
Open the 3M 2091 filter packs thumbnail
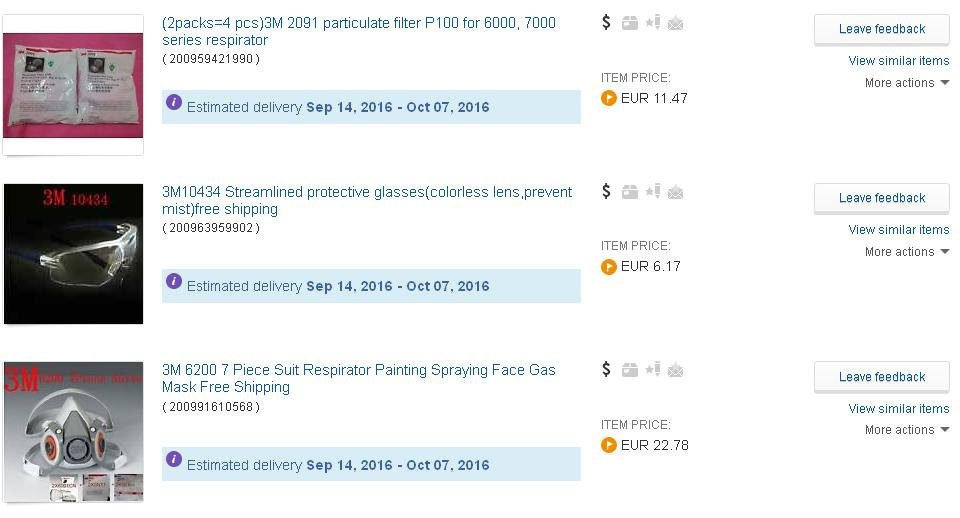73,85
